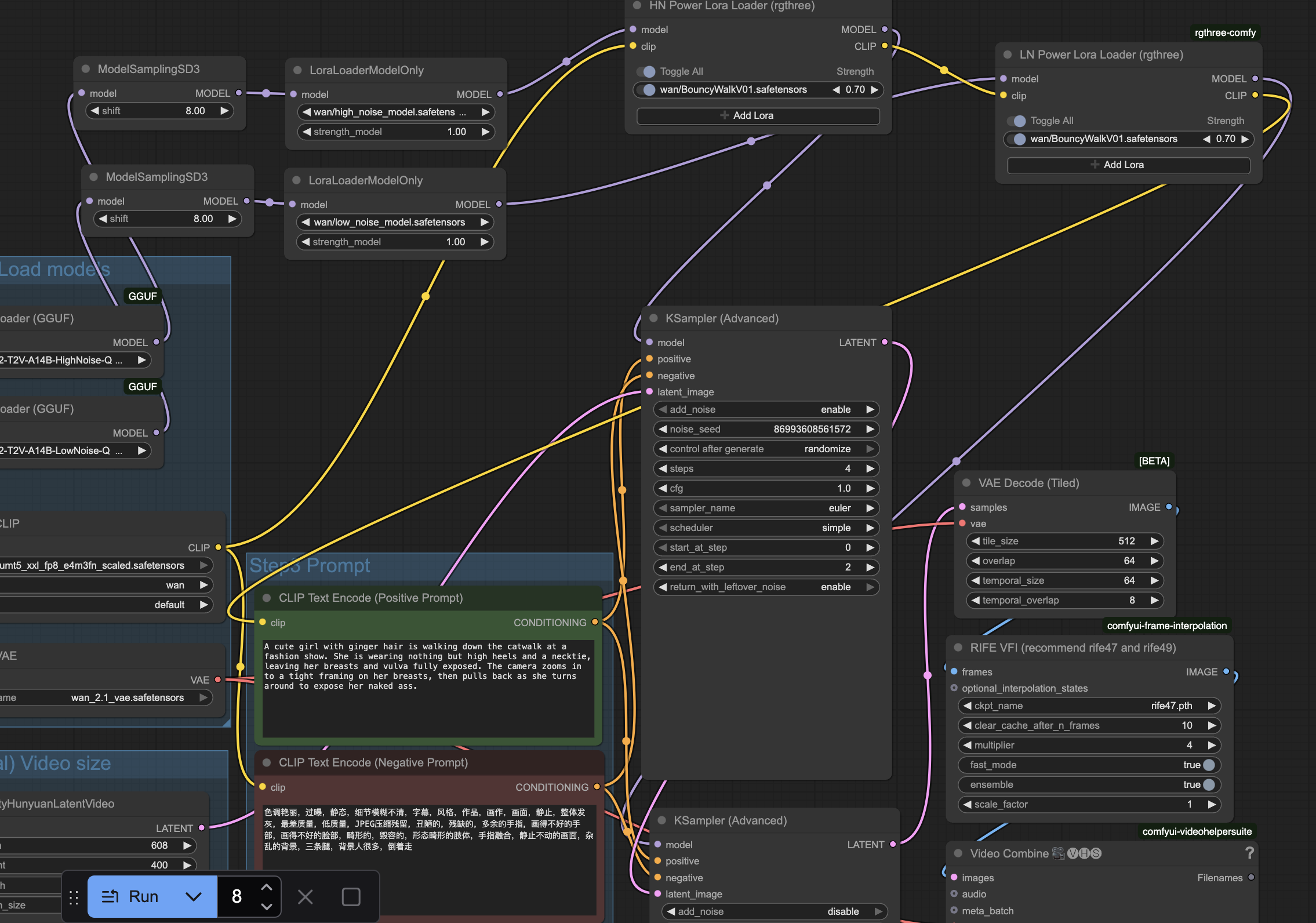Click the left arrow to decrease cfg value

pyautogui.click(x=663, y=488)
